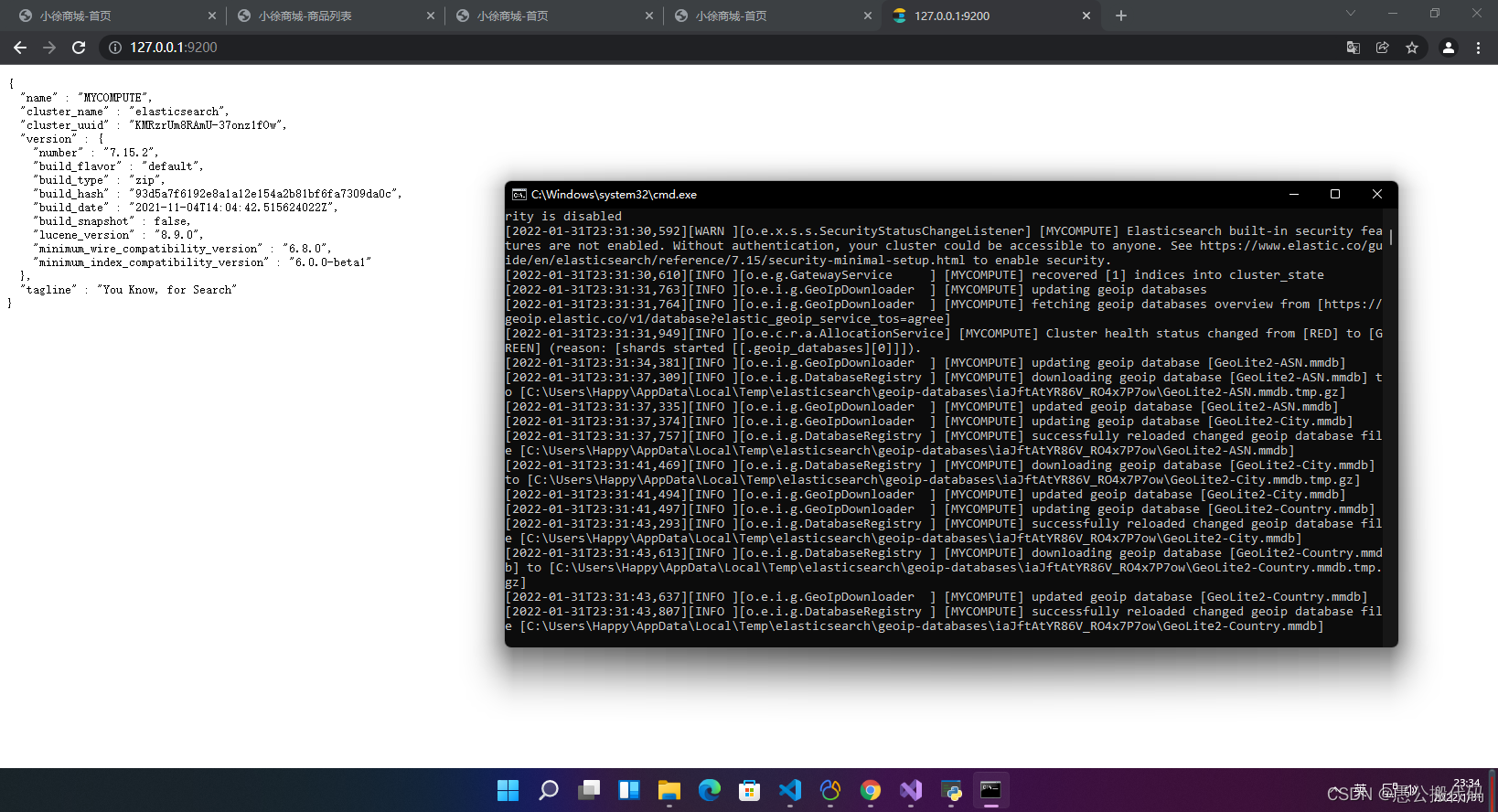Click the cmd.exe vertical scrollbar thumb
This screenshot has height=812, width=1498.
point(1391,236)
